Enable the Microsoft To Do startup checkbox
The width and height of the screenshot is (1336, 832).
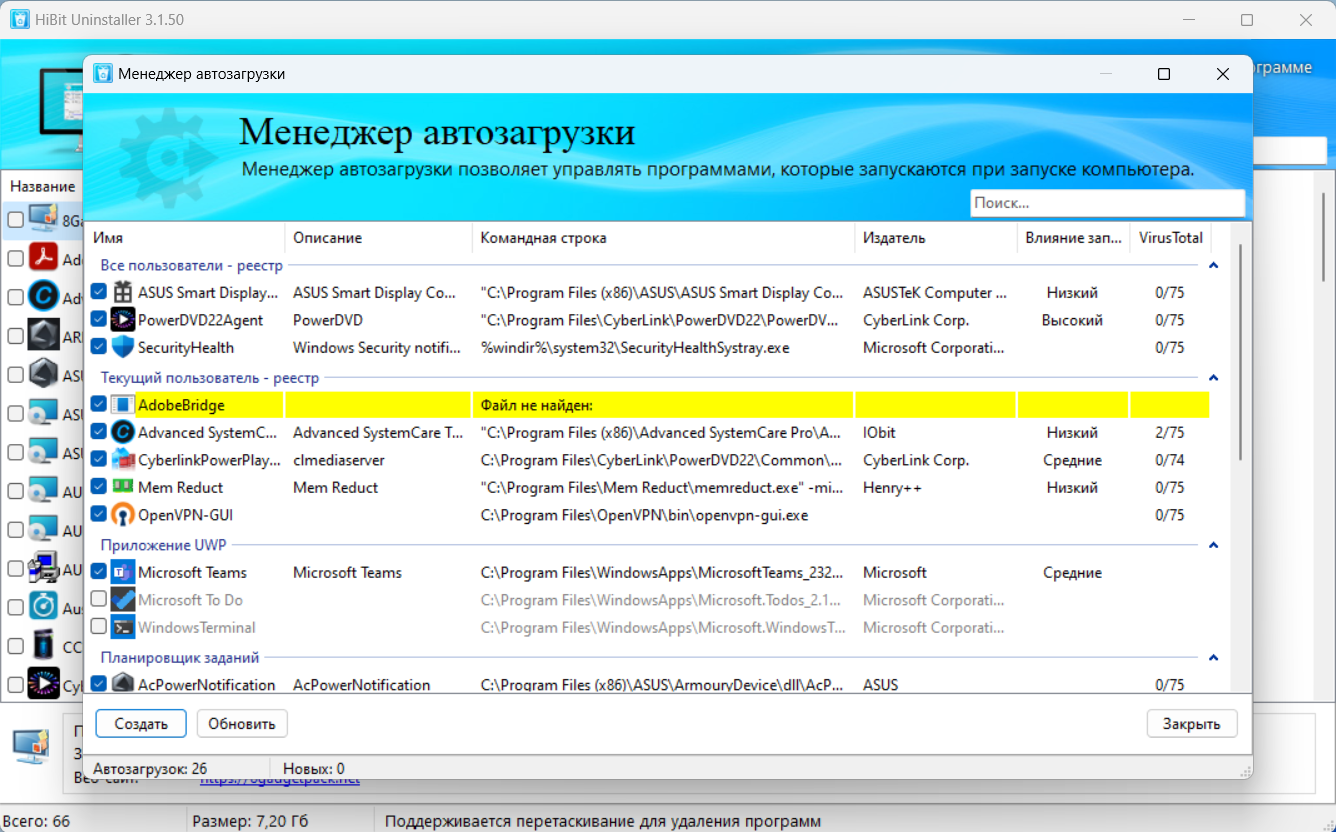point(98,599)
